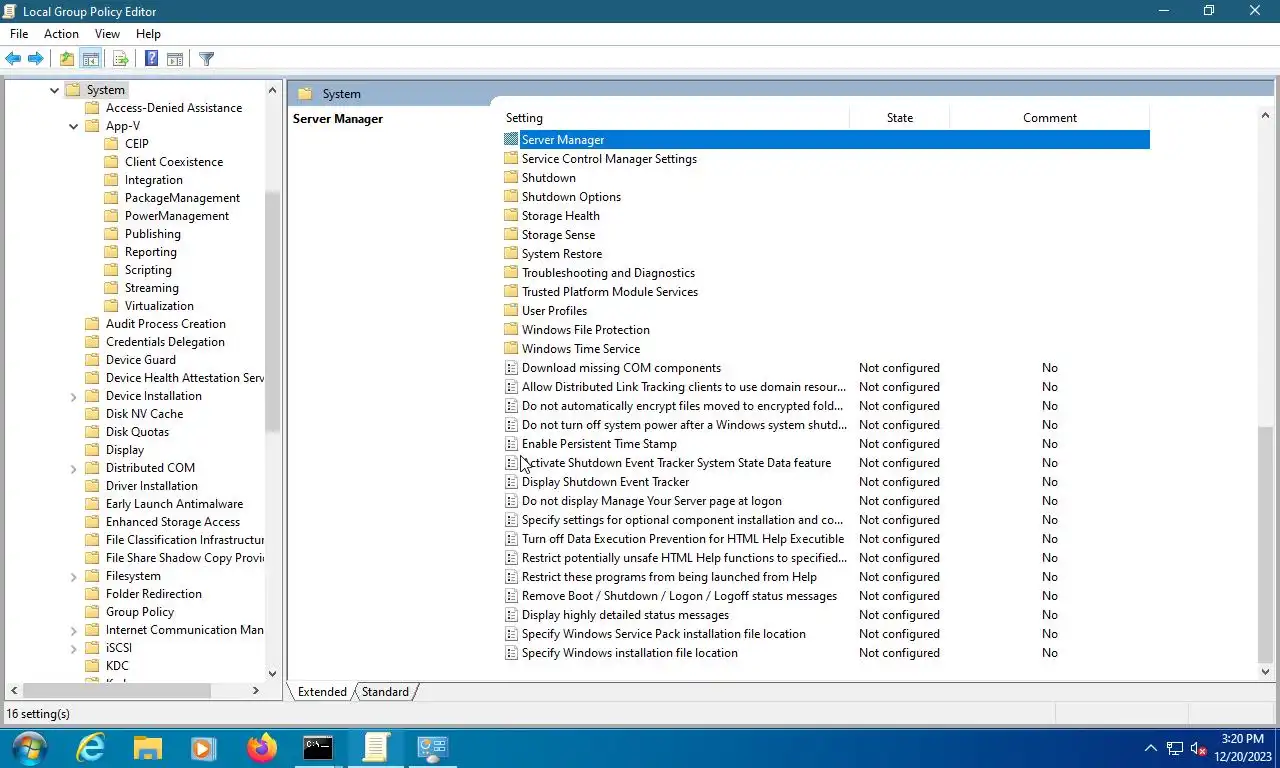This screenshot has width=1280, height=768.
Task: Click the tree pane scroll down arrow
Action: pyautogui.click(x=272, y=673)
